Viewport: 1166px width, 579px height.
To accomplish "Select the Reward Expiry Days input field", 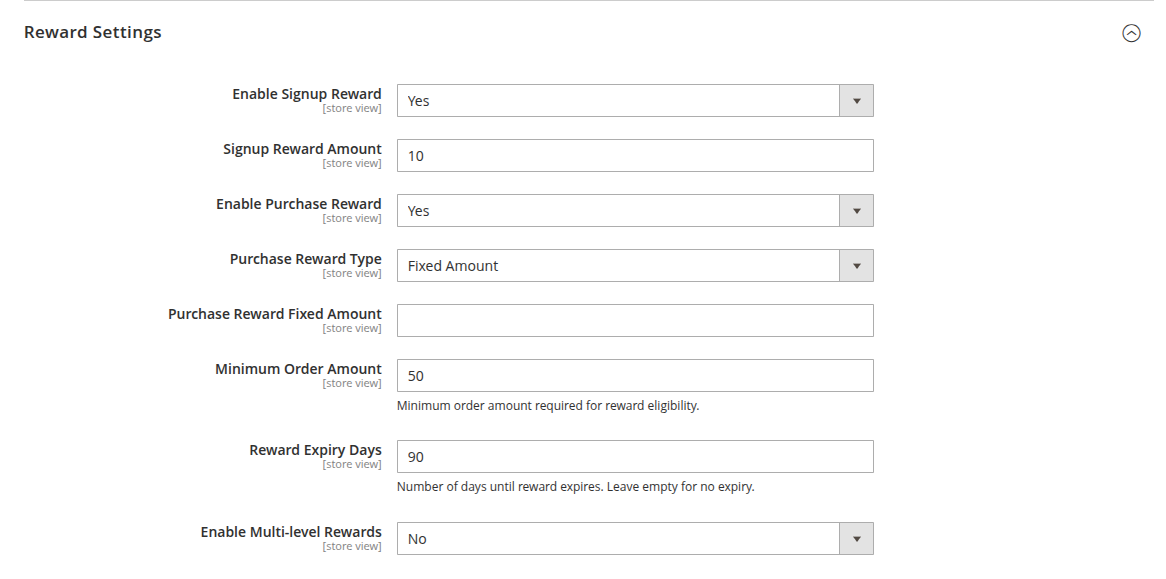I will click(635, 457).
